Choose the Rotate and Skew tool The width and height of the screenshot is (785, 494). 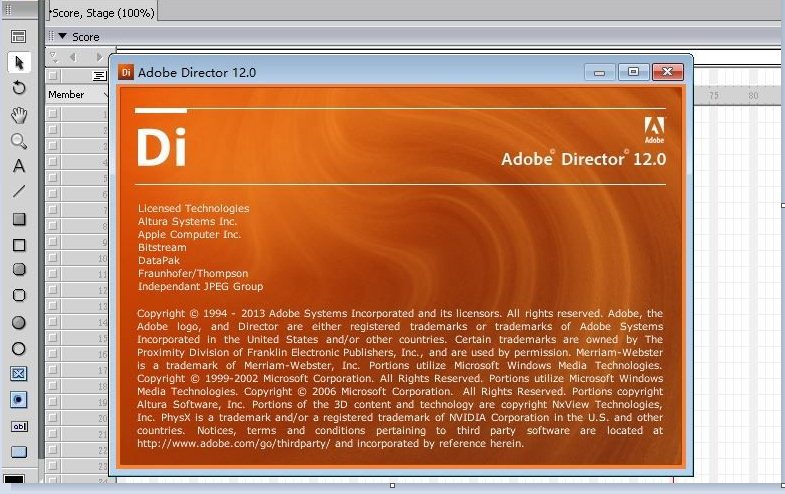19,88
